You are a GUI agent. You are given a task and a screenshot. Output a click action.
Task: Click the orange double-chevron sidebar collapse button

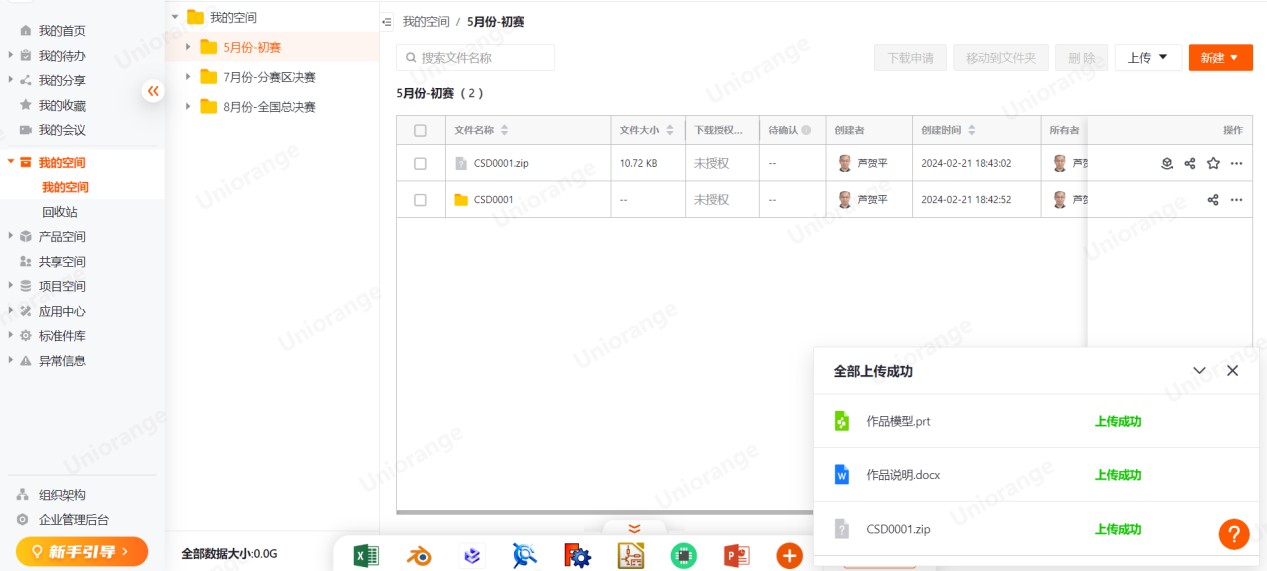pos(152,91)
